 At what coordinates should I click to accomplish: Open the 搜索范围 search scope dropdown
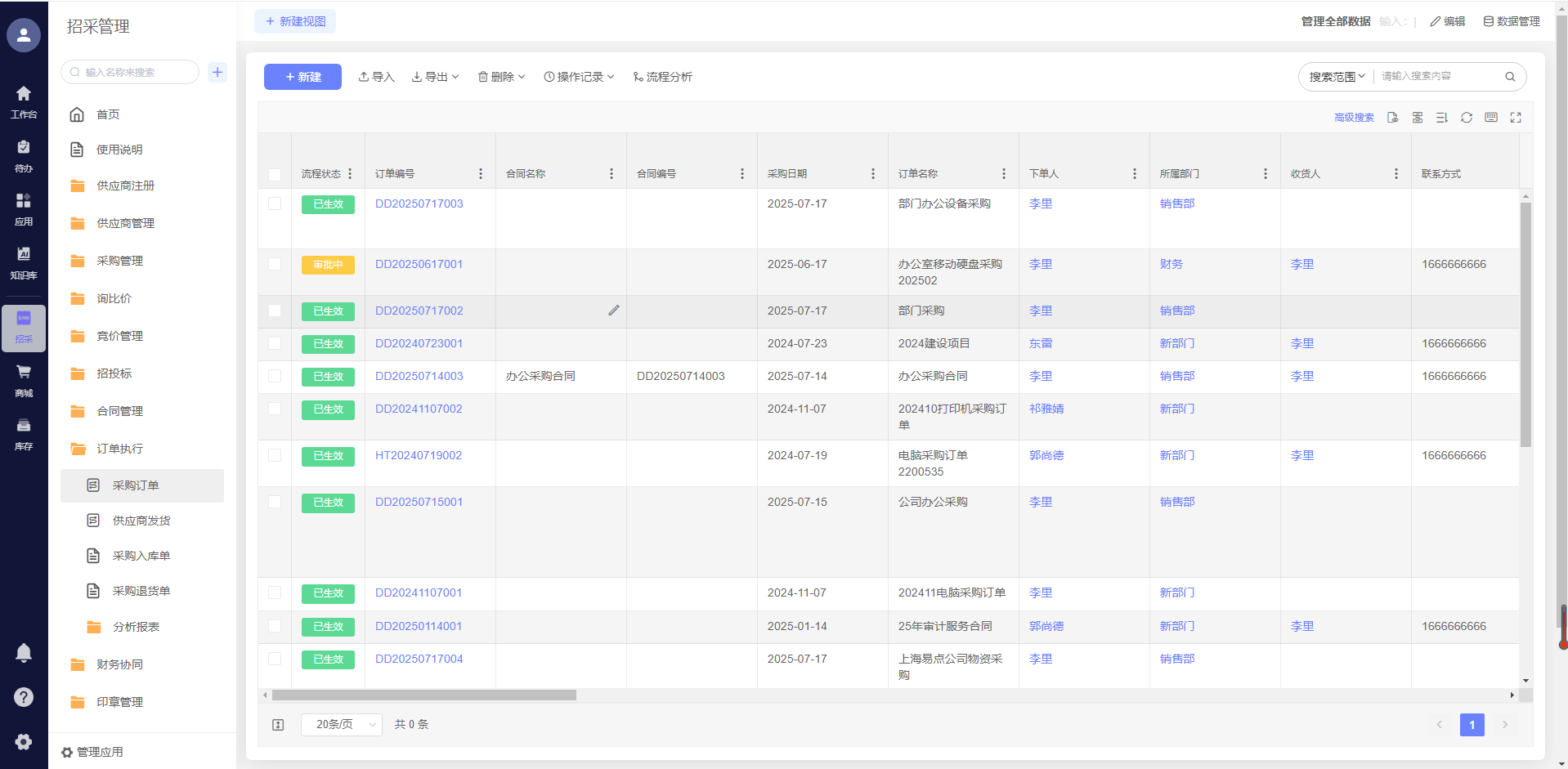(x=1337, y=77)
